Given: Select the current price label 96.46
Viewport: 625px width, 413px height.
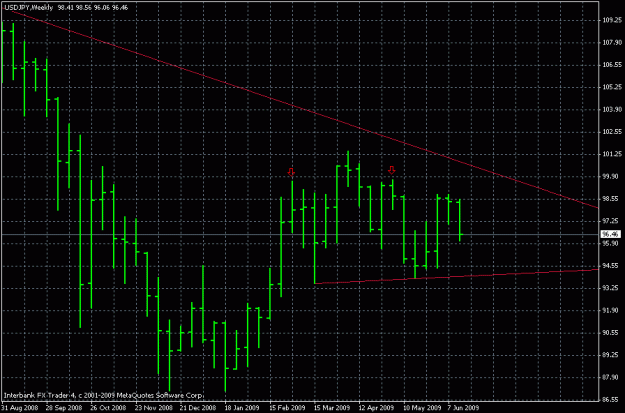Looking at the screenshot, I should point(611,234).
